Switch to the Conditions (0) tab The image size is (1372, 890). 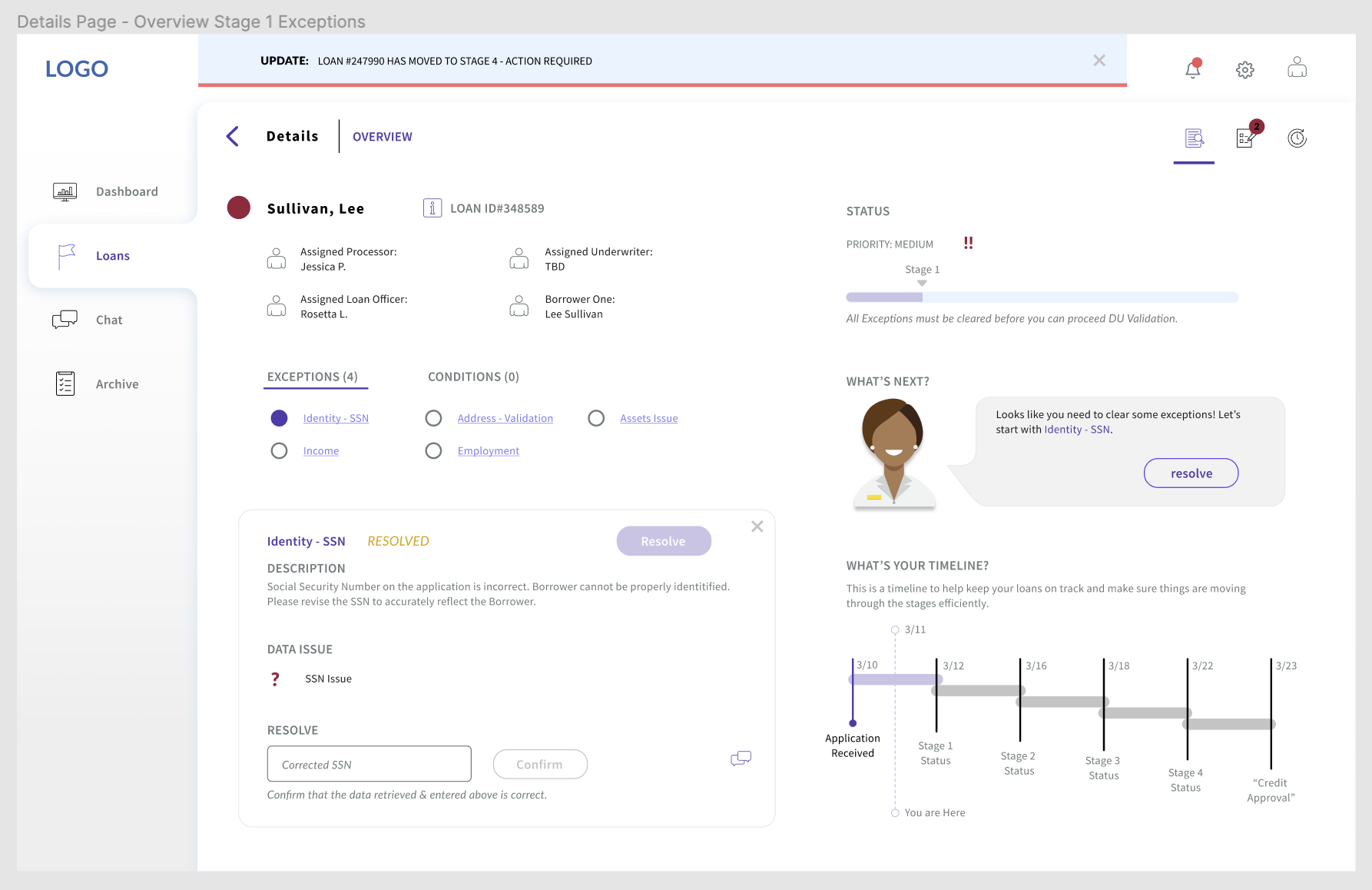click(473, 377)
